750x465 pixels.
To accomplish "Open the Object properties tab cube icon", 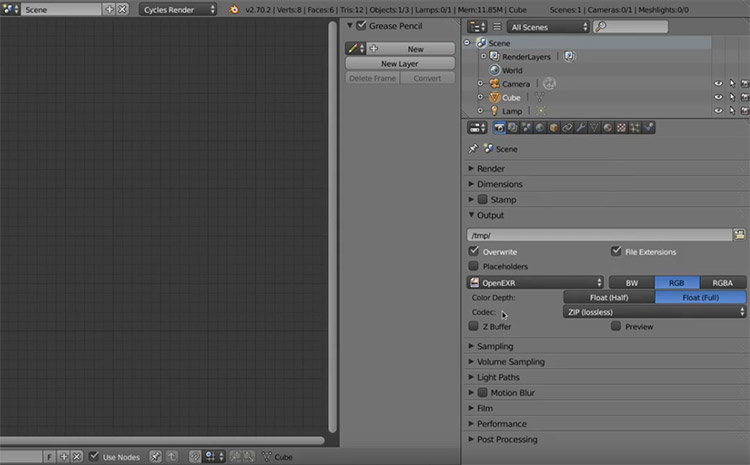I will 554,128.
